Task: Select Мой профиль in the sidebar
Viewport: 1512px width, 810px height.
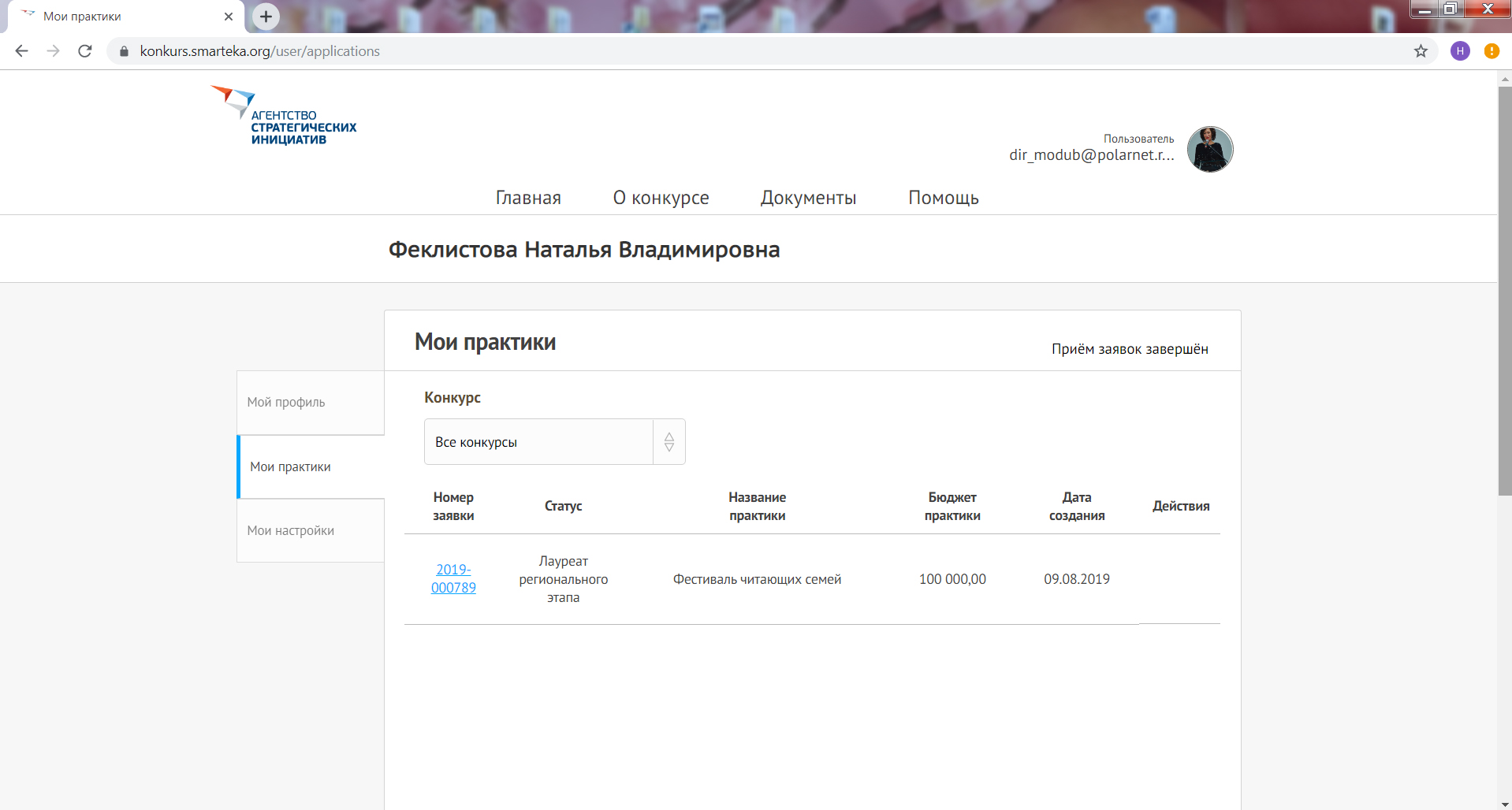Action: point(286,402)
